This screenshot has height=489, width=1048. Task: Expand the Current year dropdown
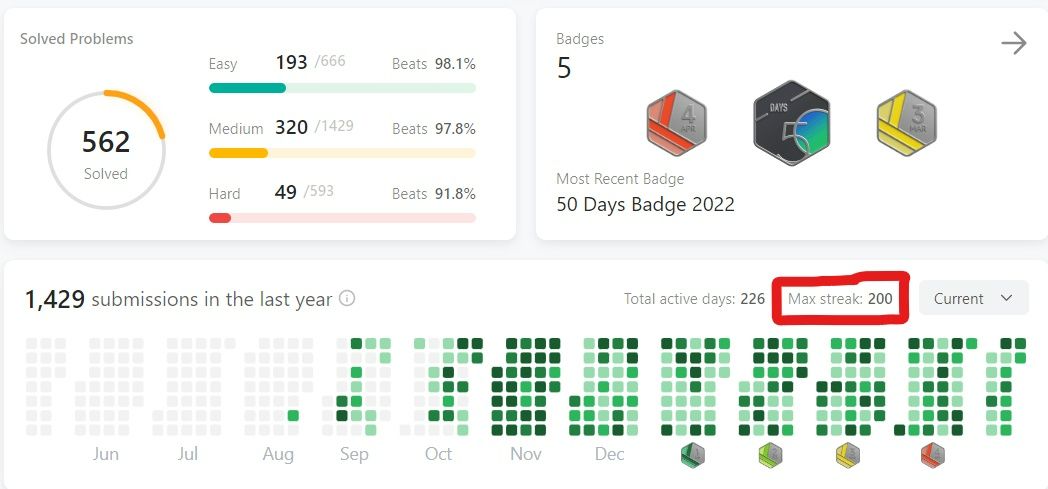[x=973, y=298]
